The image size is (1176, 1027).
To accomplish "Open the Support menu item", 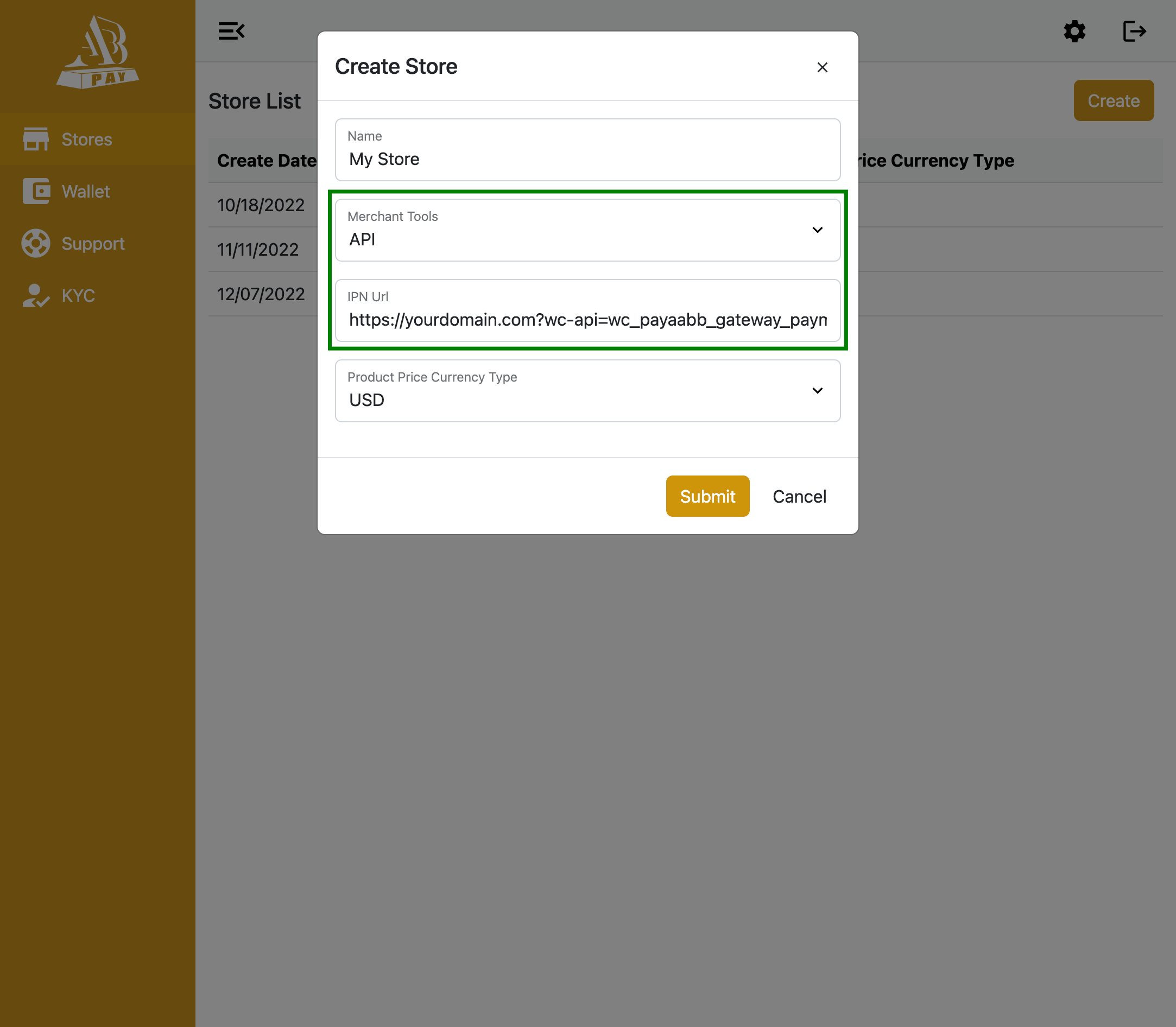I will click(x=97, y=244).
